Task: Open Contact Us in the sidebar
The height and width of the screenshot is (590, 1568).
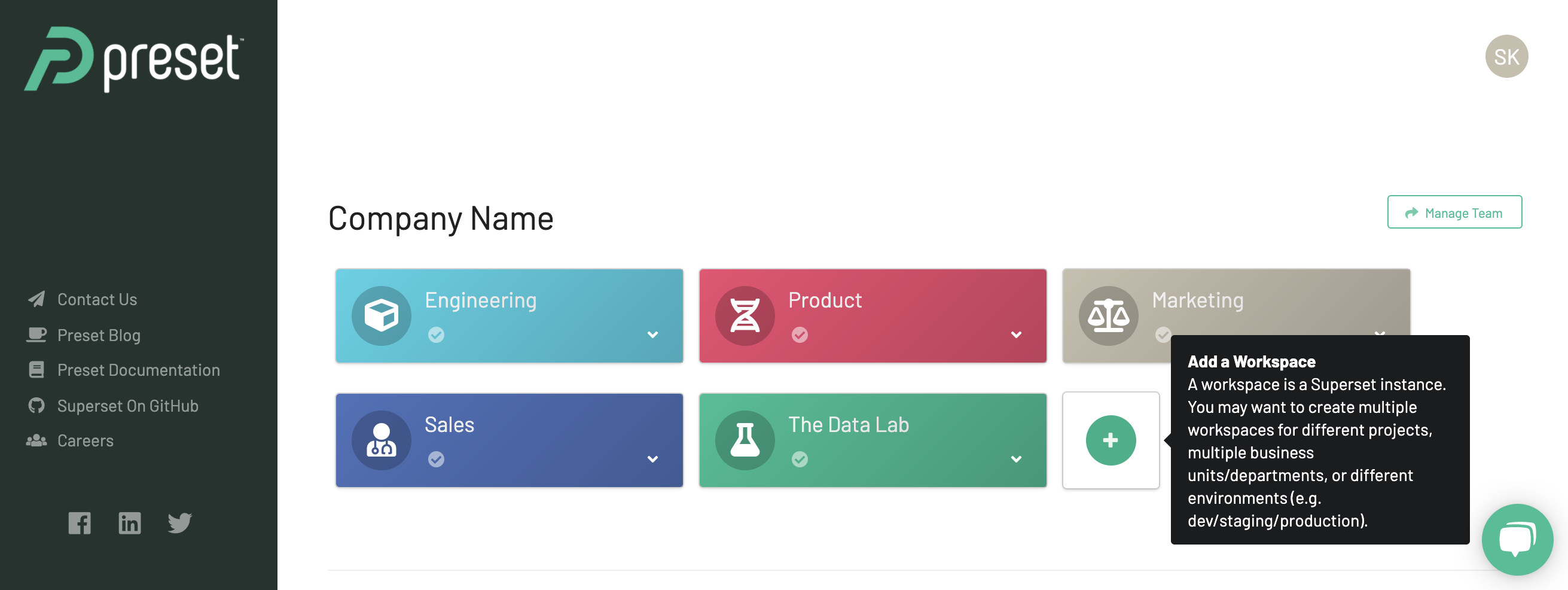Action: point(97,300)
